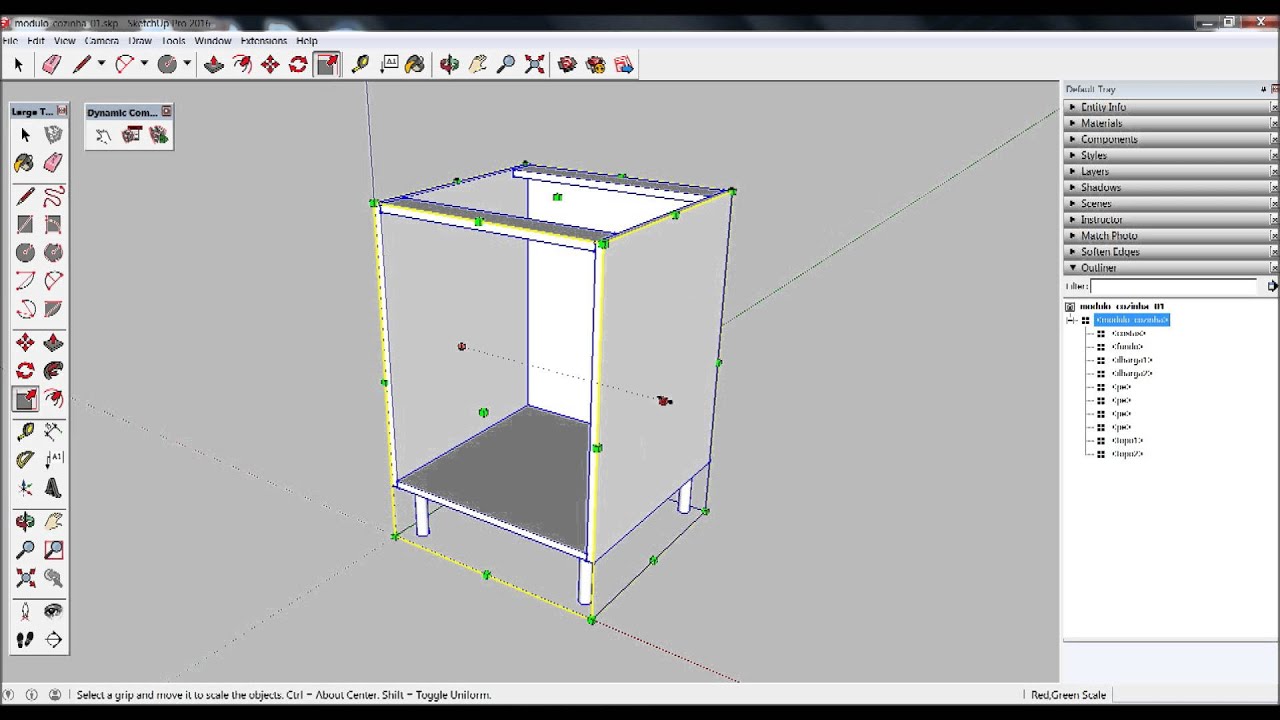
Task: Activate the Offset tool in top toolbar
Action: (242, 64)
